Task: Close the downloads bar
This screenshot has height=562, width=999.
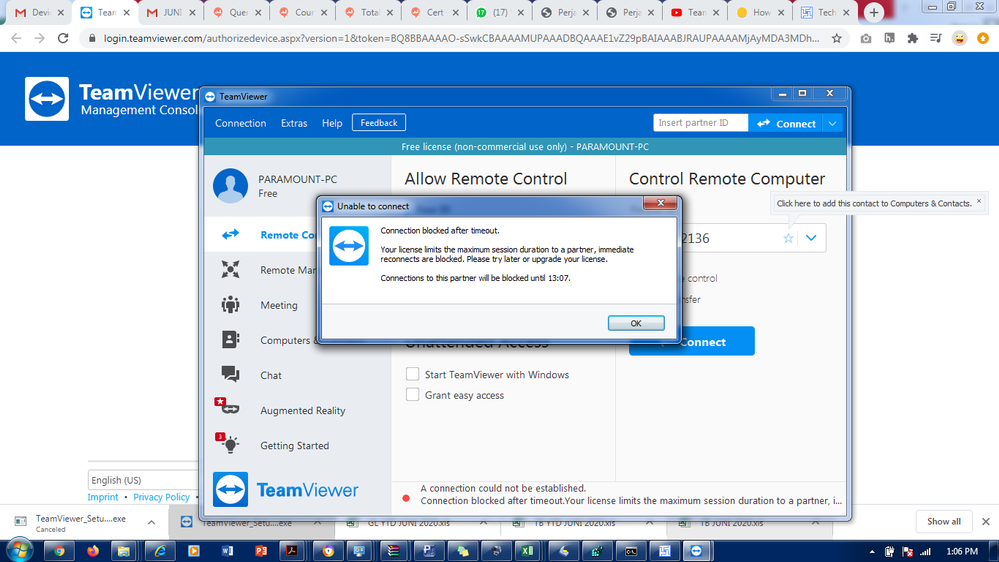Action: 986,521
